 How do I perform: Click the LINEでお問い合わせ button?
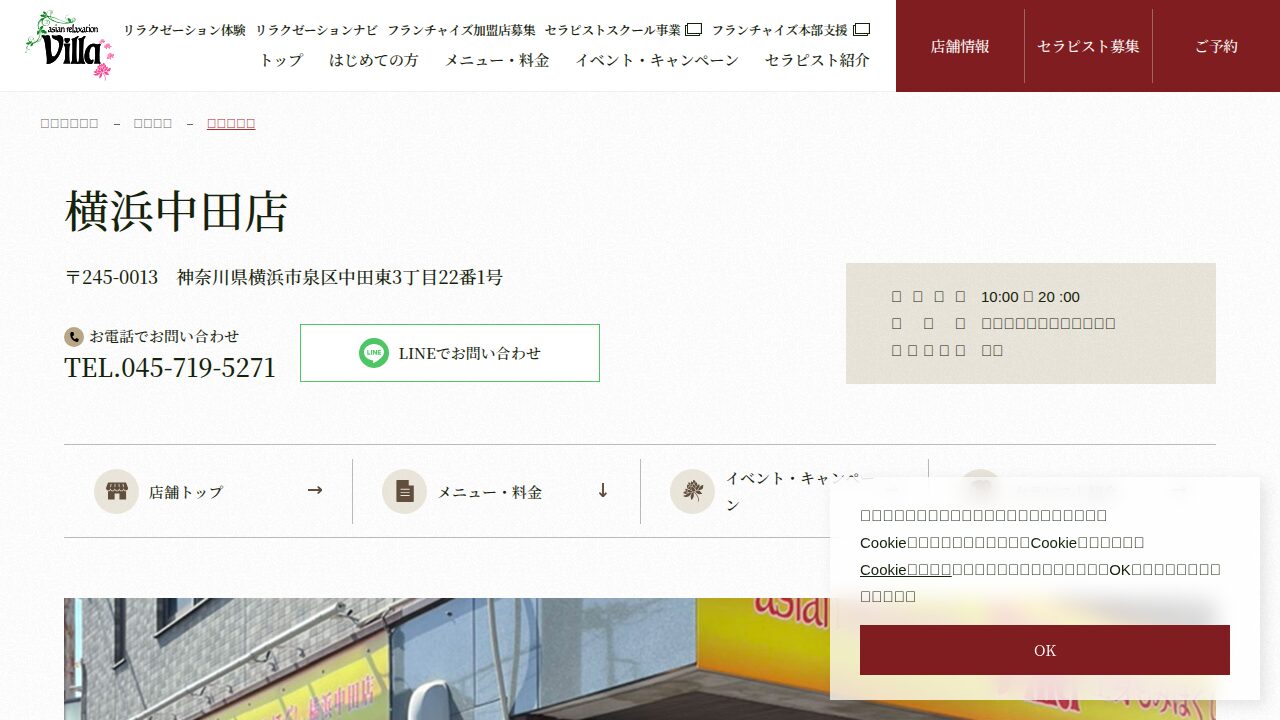click(x=450, y=353)
